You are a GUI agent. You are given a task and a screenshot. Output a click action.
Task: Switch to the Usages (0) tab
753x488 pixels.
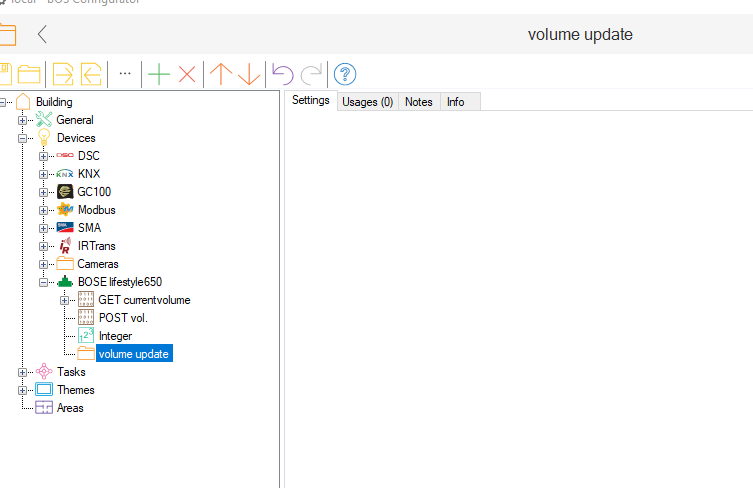[367, 102]
